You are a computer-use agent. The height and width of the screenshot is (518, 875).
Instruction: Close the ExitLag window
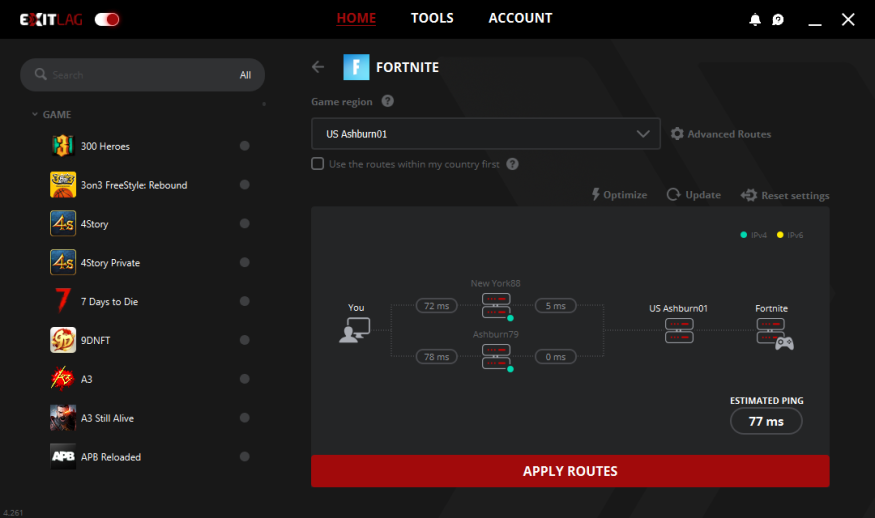pos(848,20)
